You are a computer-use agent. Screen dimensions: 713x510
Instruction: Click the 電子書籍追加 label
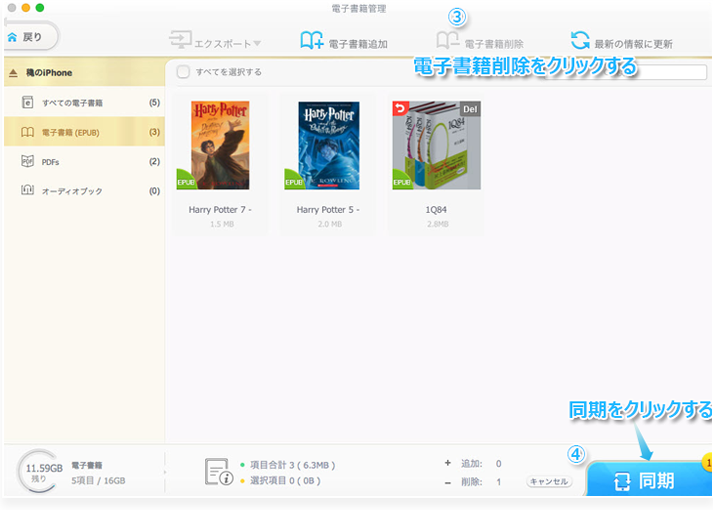[358, 44]
